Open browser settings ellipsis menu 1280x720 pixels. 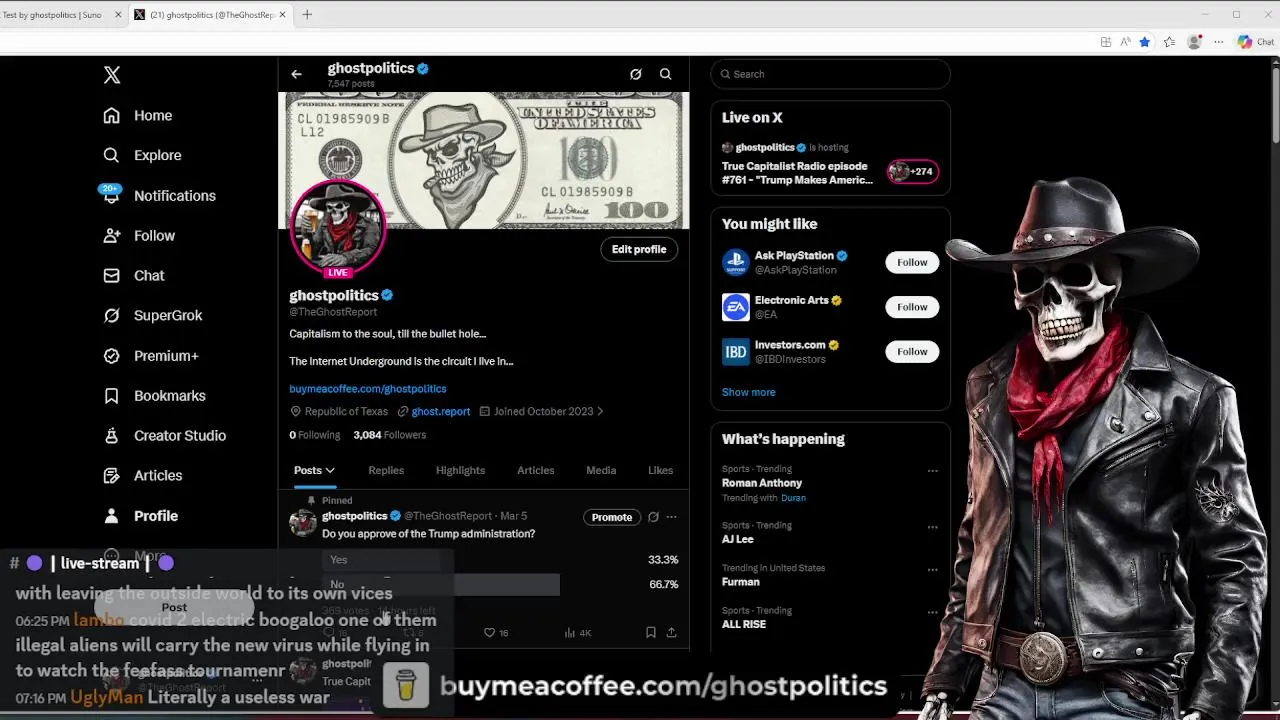(1218, 42)
